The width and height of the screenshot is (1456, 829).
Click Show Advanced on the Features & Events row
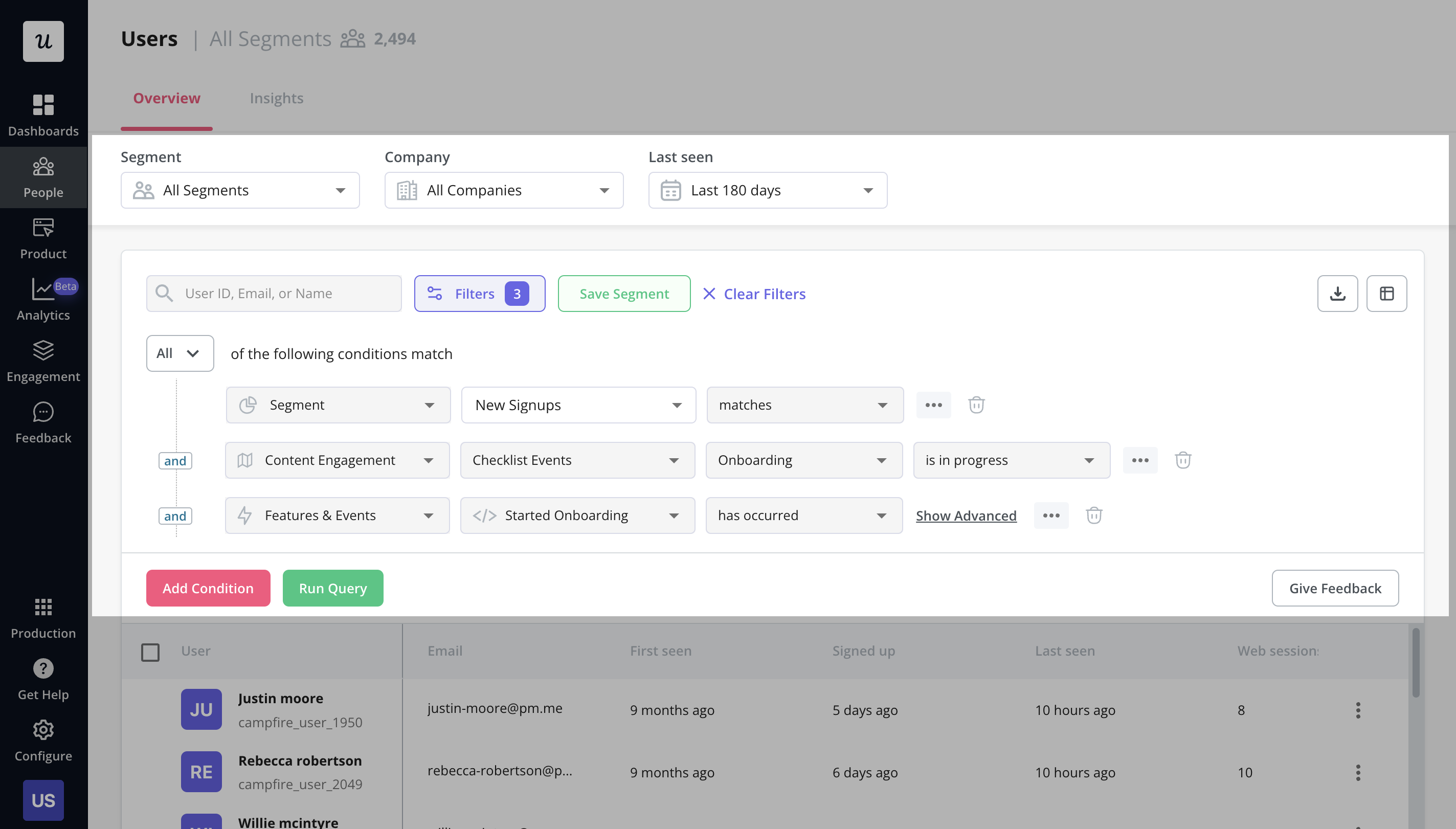point(966,516)
